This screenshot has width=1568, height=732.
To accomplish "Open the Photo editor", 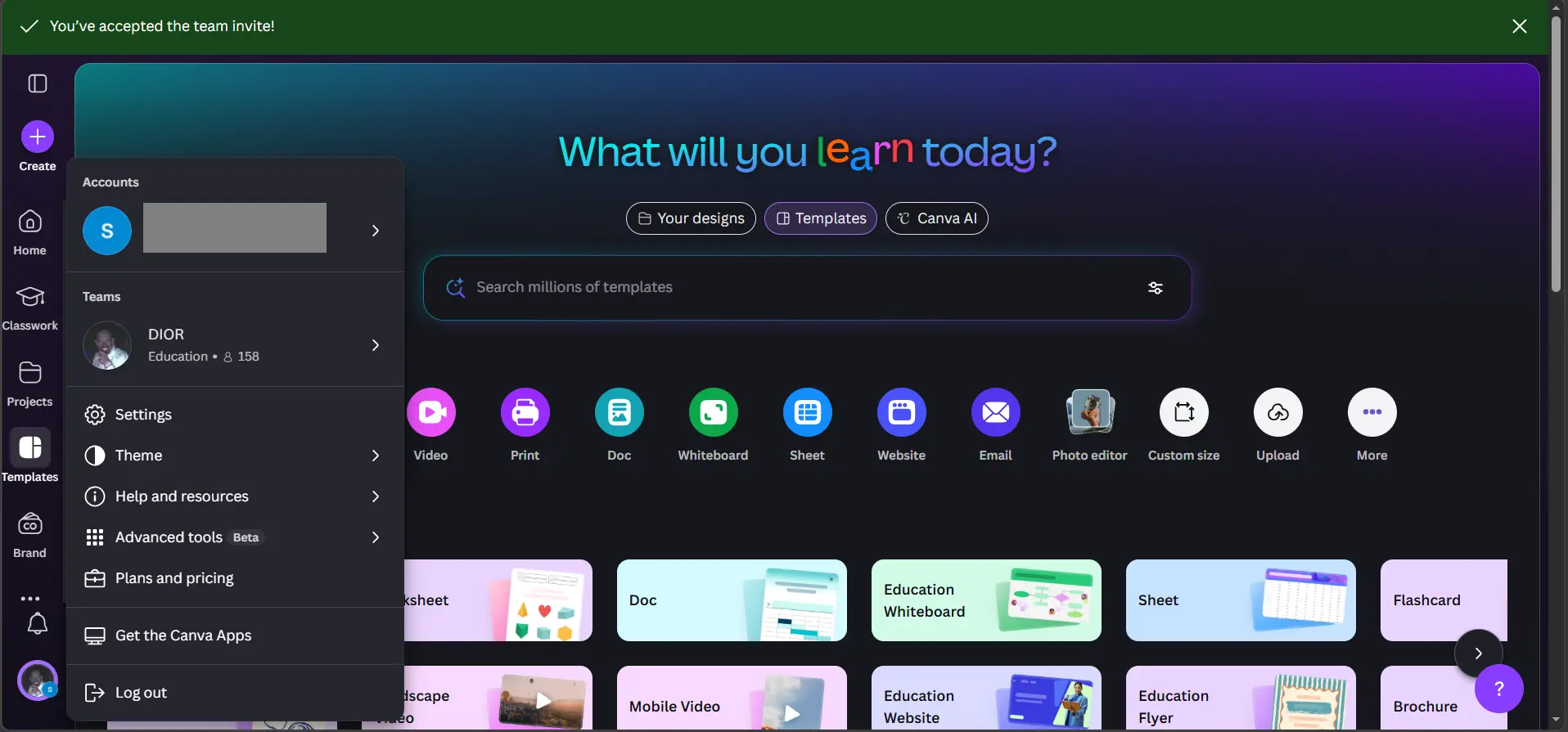I will 1090,412.
